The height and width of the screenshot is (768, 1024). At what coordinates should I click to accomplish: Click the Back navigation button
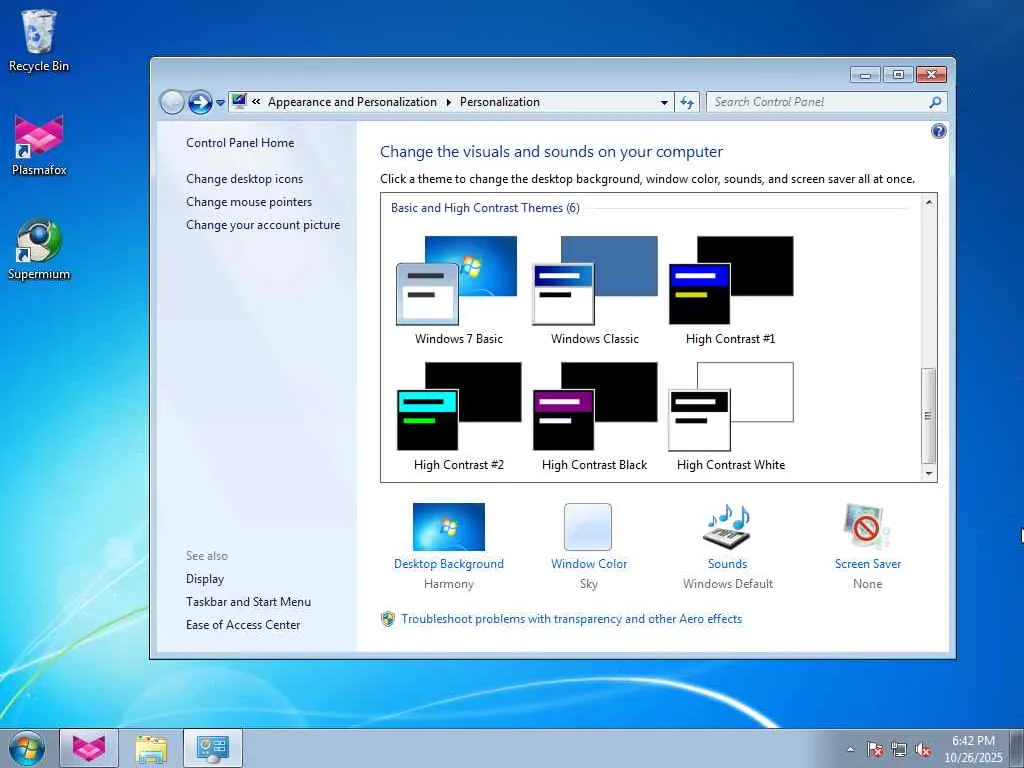(172, 102)
